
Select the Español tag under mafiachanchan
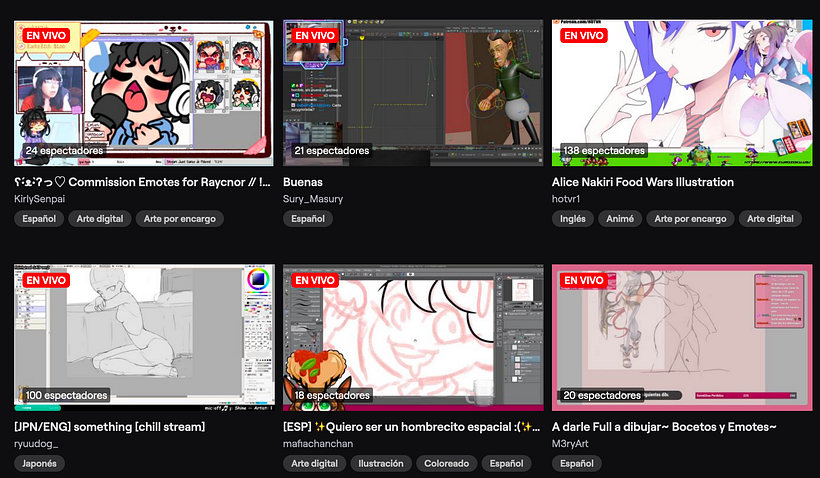point(506,463)
